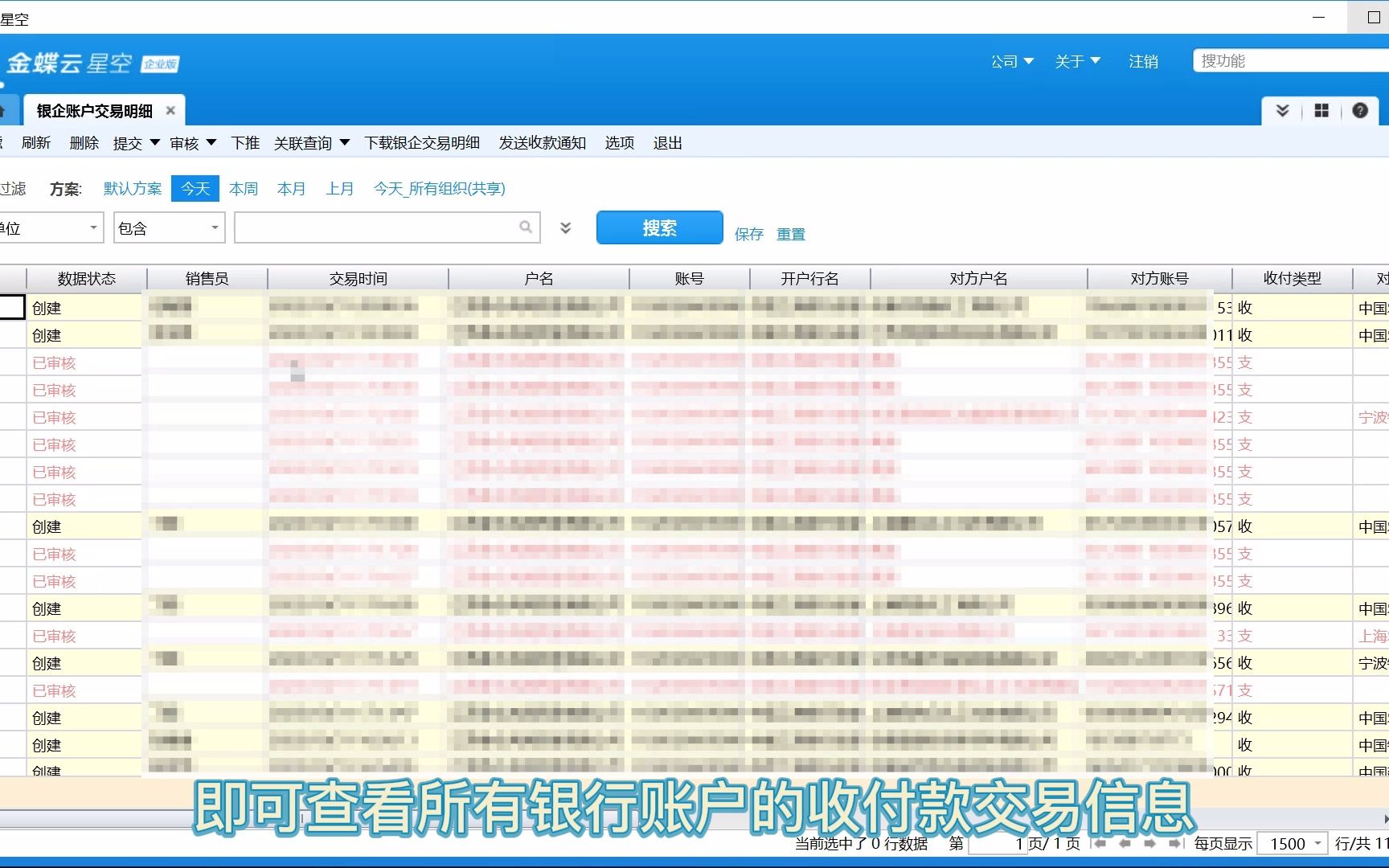
Task: Open the filter field dropdown ending in 位
Action: coord(51,228)
